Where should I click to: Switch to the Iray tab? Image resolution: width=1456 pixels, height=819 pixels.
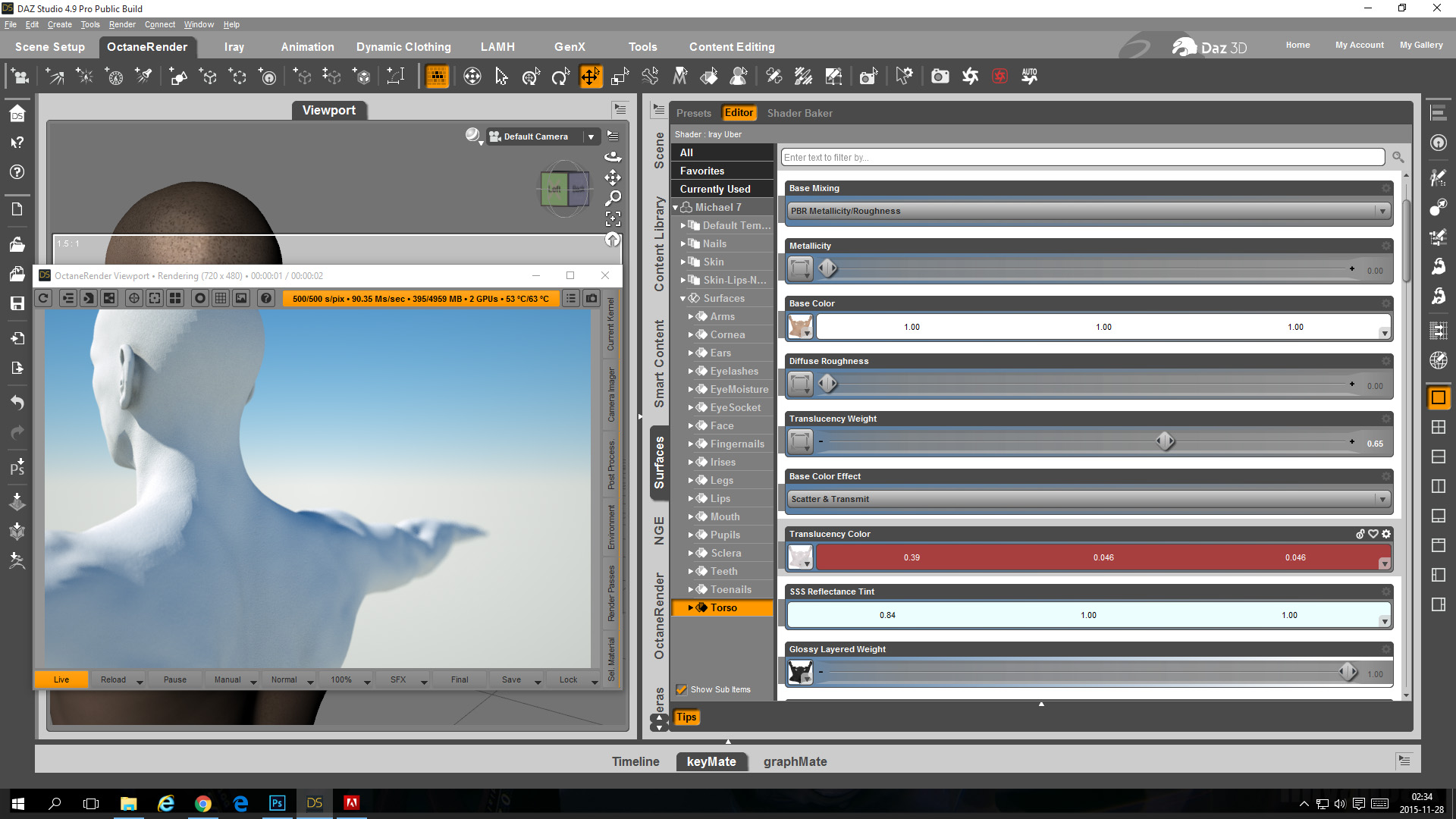click(x=234, y=47)
